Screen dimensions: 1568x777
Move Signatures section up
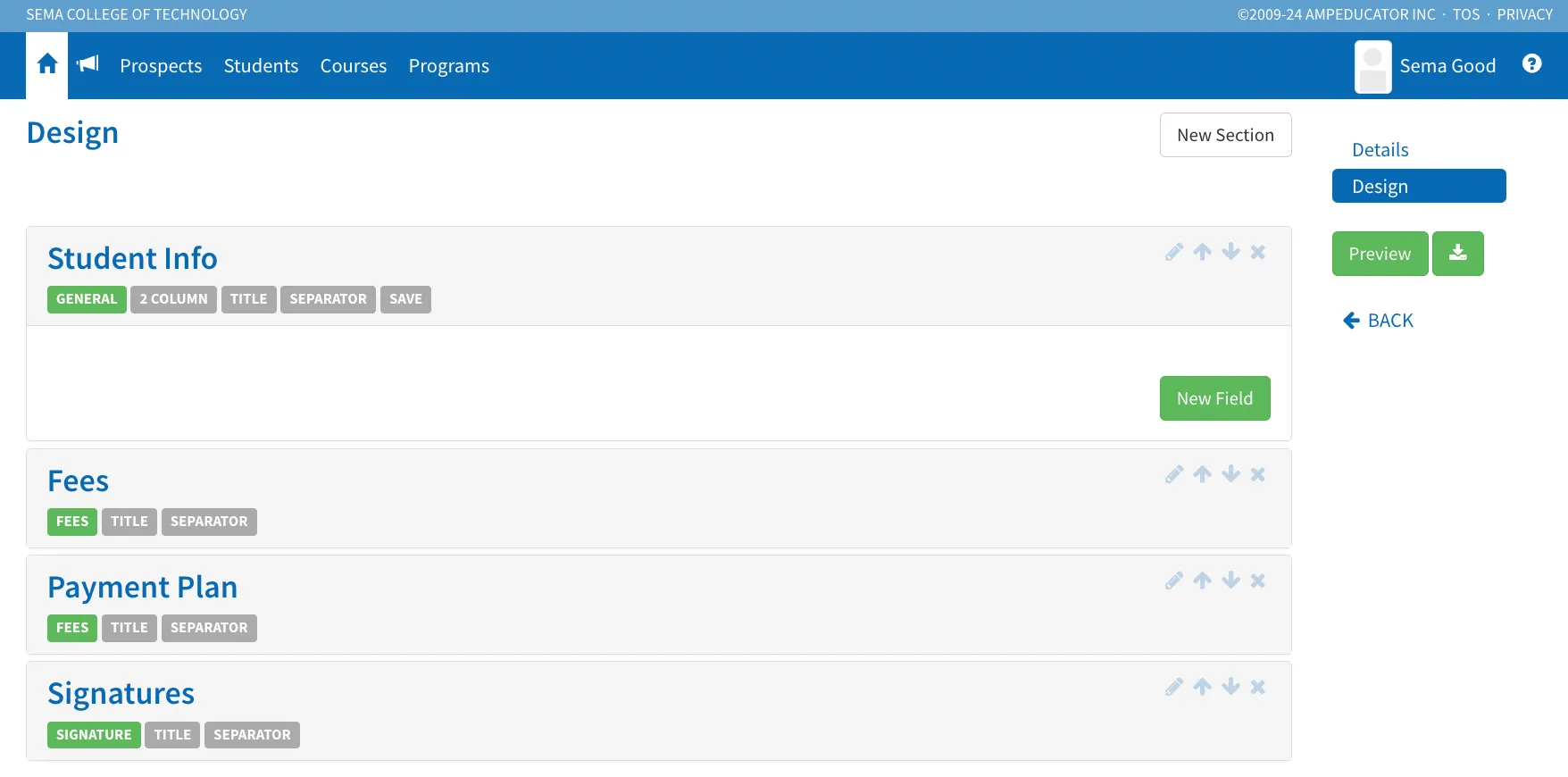pos(1202,687)
